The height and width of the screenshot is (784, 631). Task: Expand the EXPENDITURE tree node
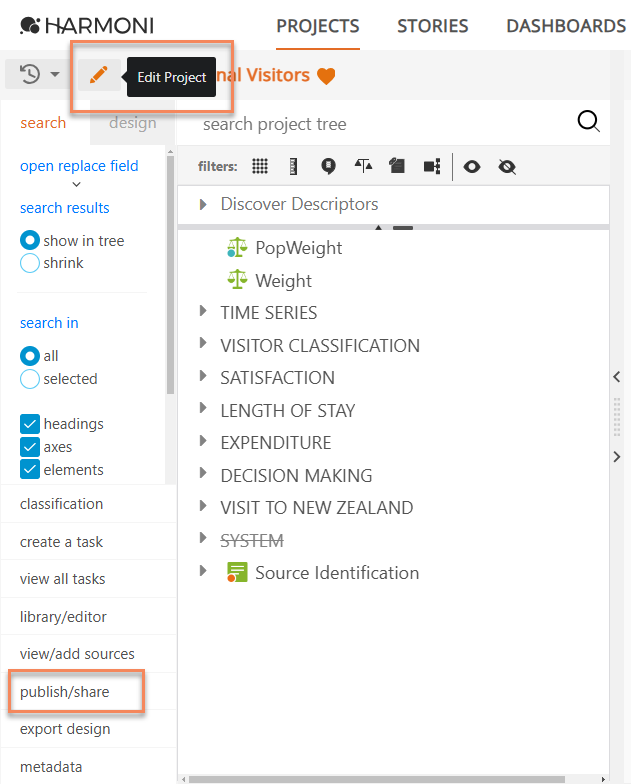click(x=204, y=442)
